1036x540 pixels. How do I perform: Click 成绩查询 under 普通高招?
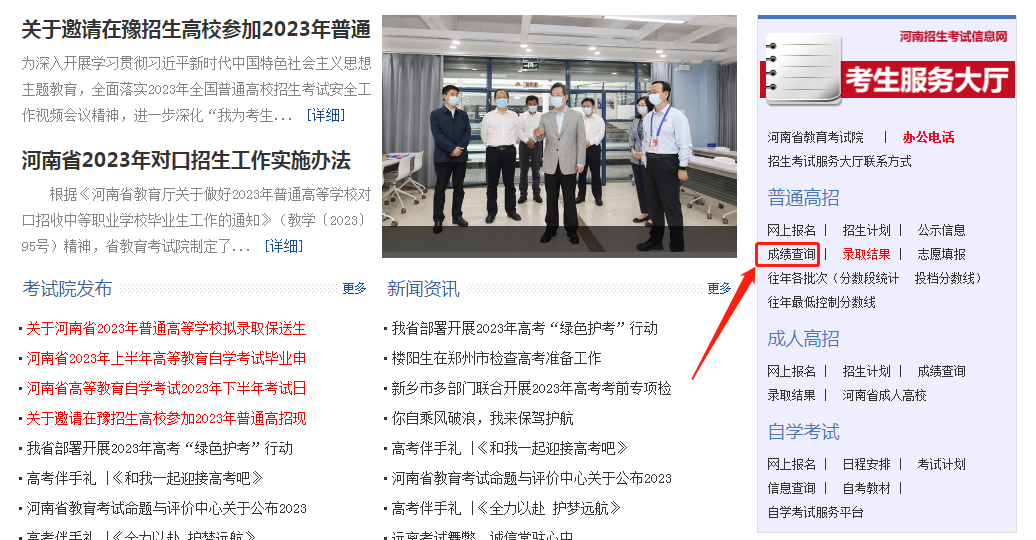(791, 254)
